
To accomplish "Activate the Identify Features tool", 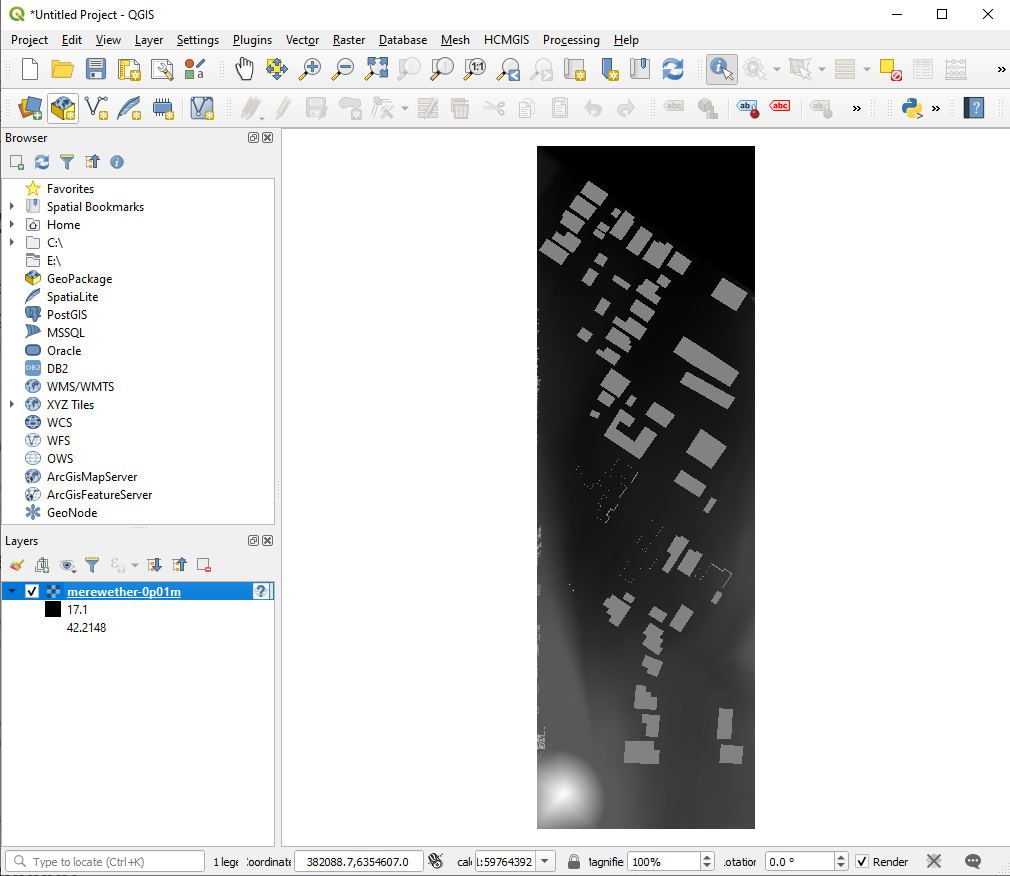I will click(x=721, y=69).
